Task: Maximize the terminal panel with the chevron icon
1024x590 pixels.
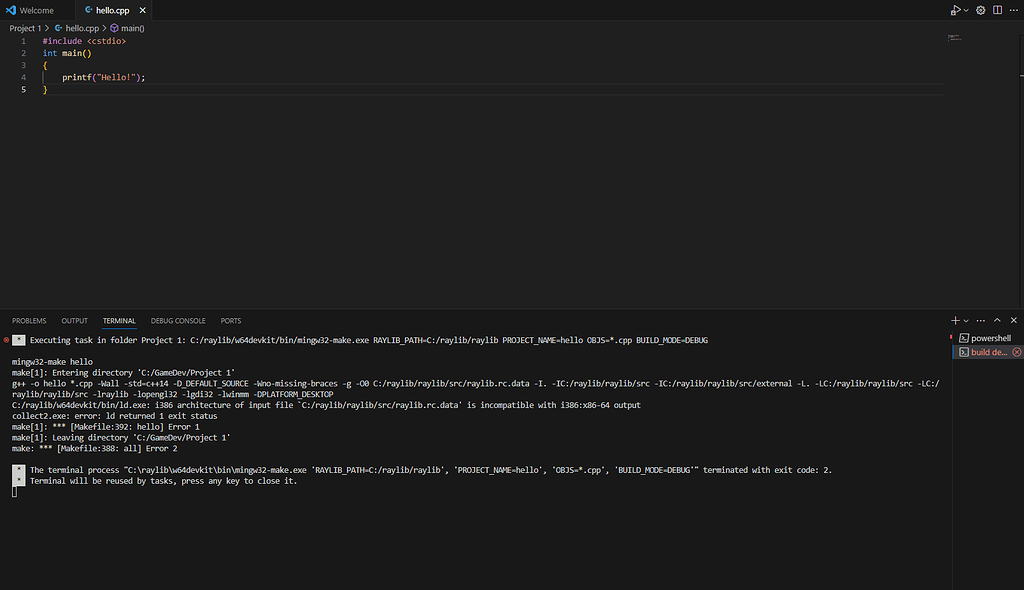Action: point(996,320)
